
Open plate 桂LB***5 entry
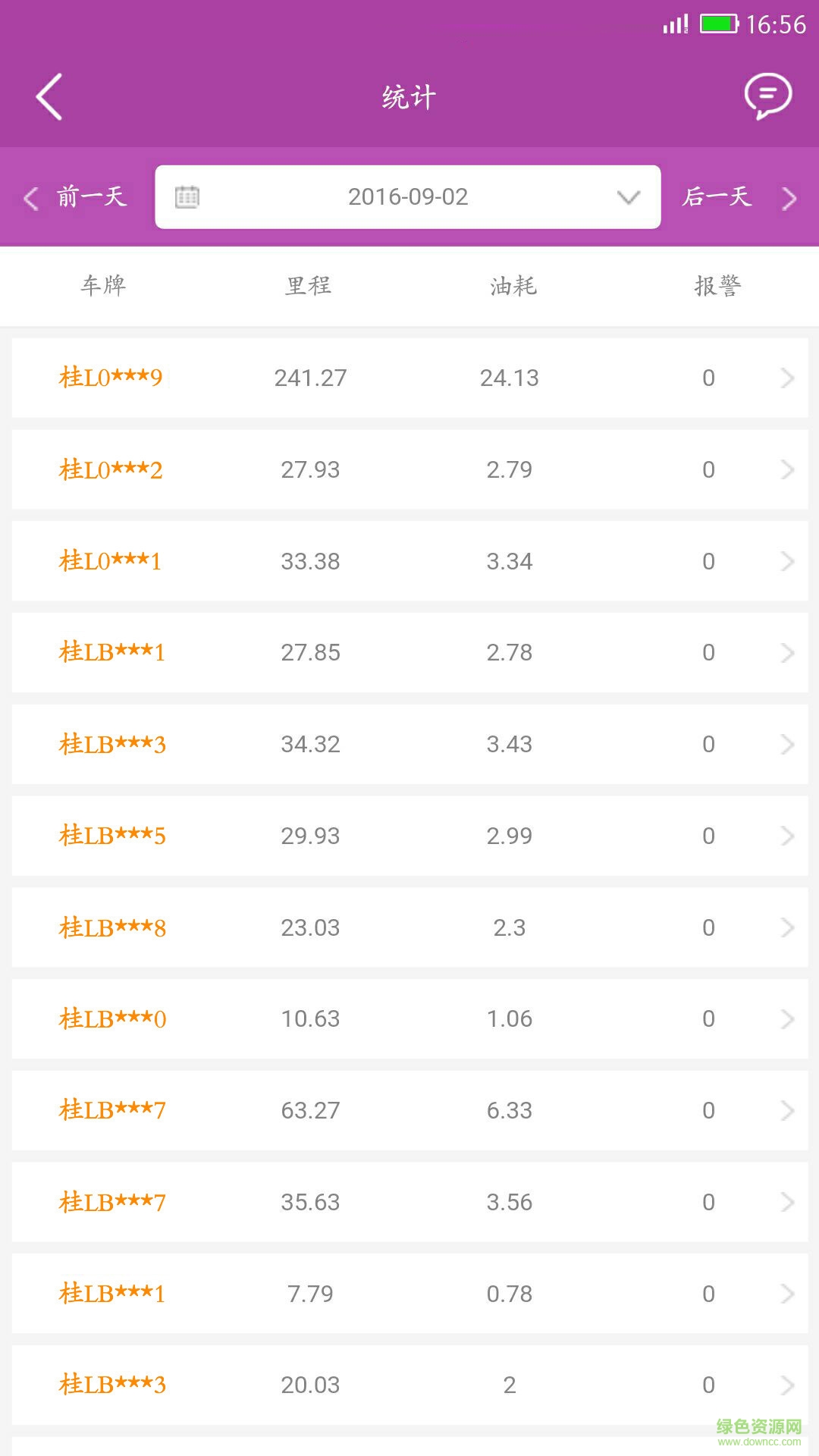coord(112,836)
